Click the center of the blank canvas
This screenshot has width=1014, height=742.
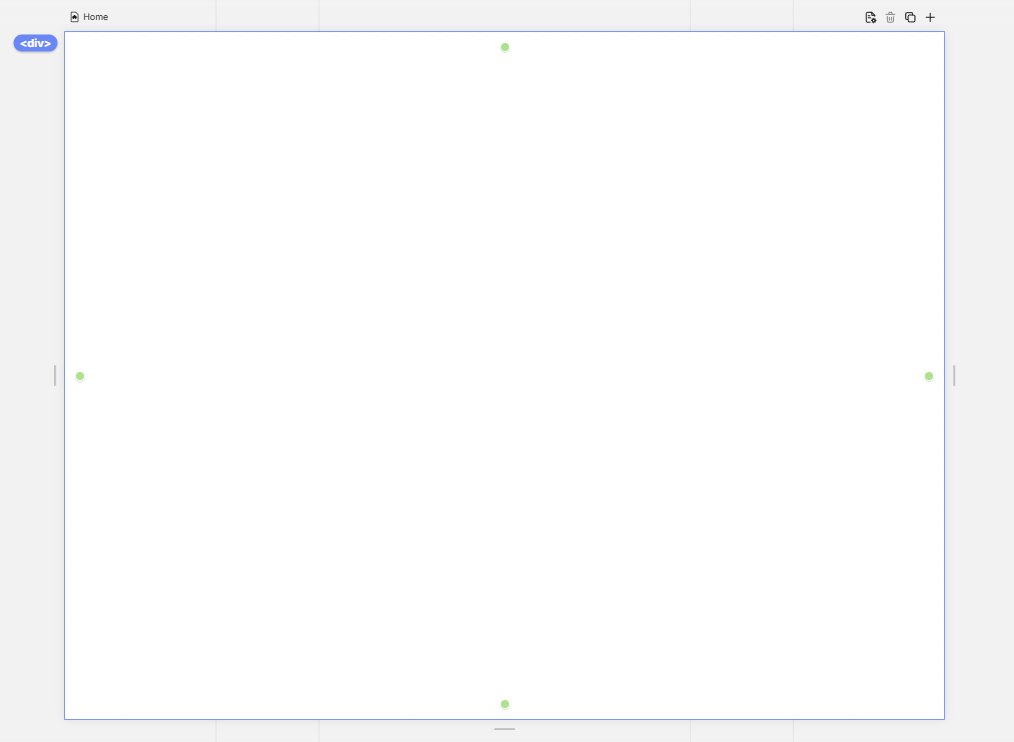(505, 375)
